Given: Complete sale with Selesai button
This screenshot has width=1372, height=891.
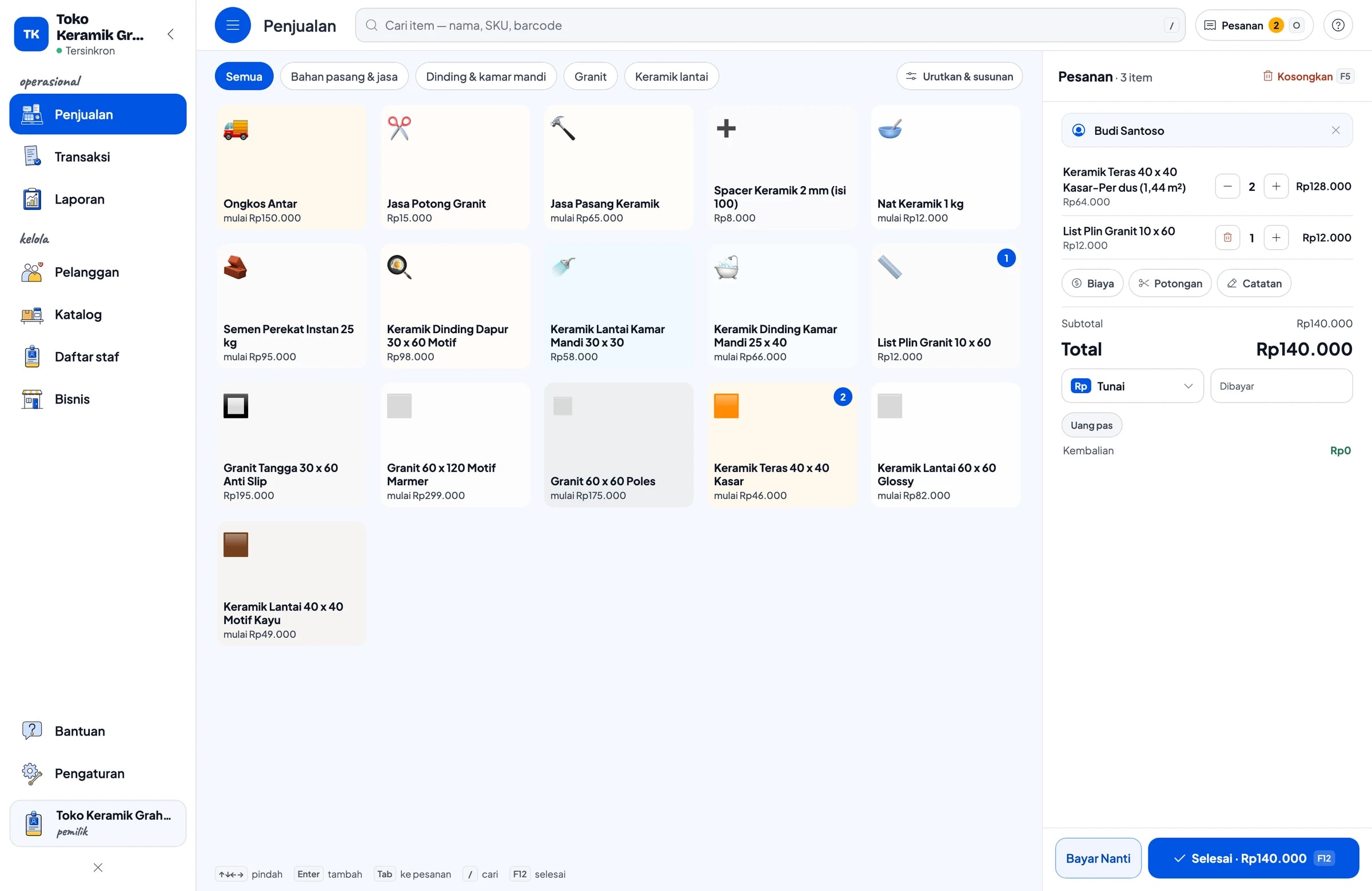Looking at the screenshot, I should 1253,858.
